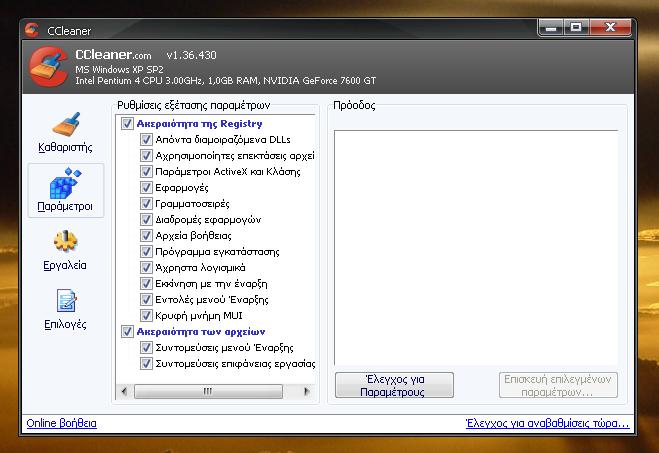Disable Εκκίνηση με την έναρξη checkbox
The height and width of the screenshot is (453, 659).
(x=146, y=283)
